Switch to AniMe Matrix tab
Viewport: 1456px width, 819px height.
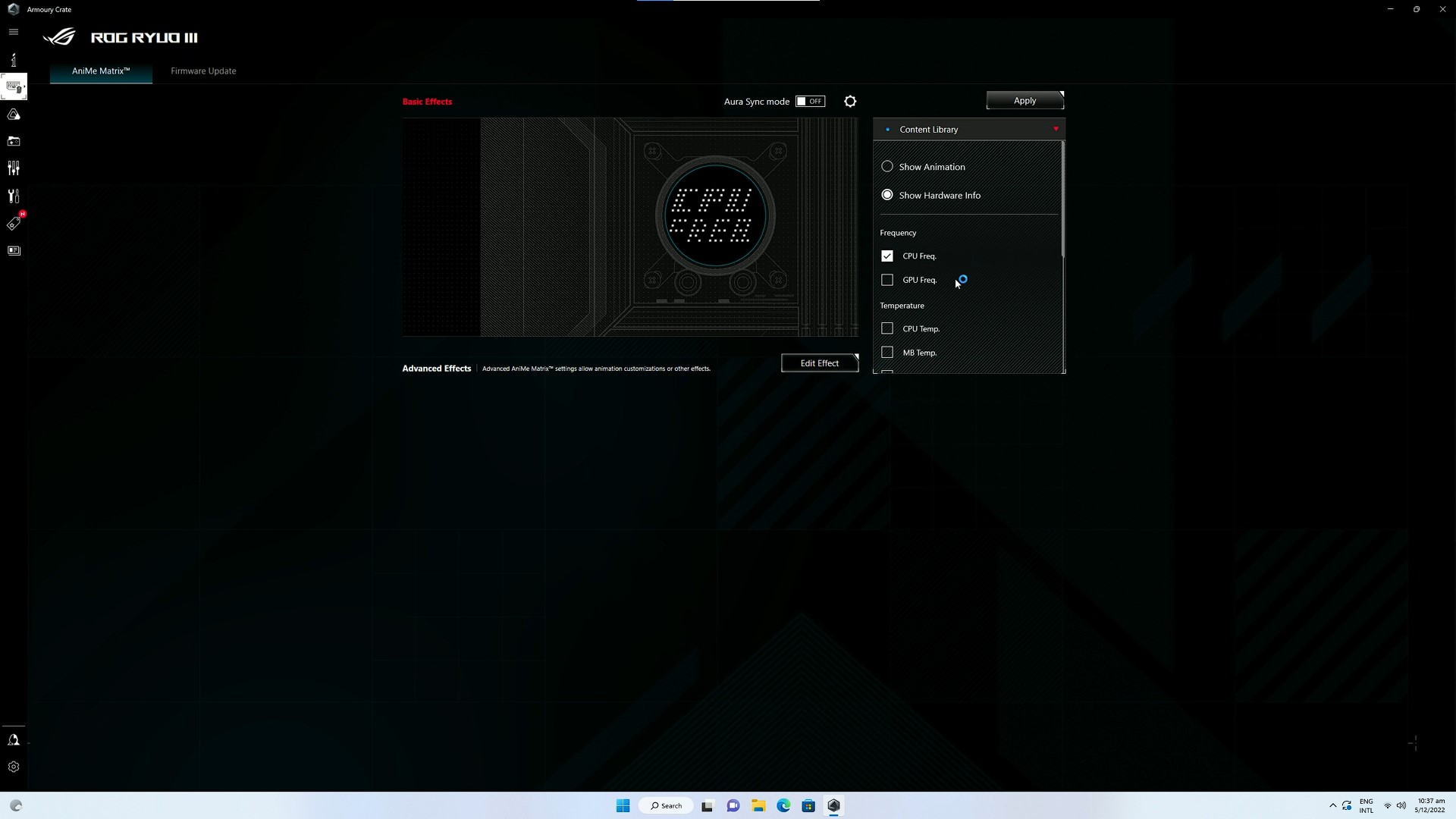pos(101,71)
